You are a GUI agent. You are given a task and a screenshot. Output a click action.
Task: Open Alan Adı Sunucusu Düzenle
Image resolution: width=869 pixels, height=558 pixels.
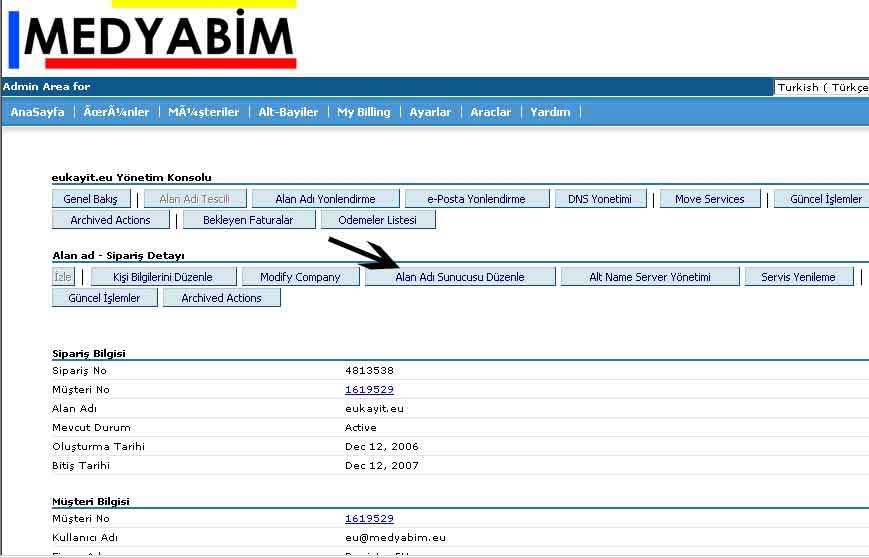[x=459, y=277]
